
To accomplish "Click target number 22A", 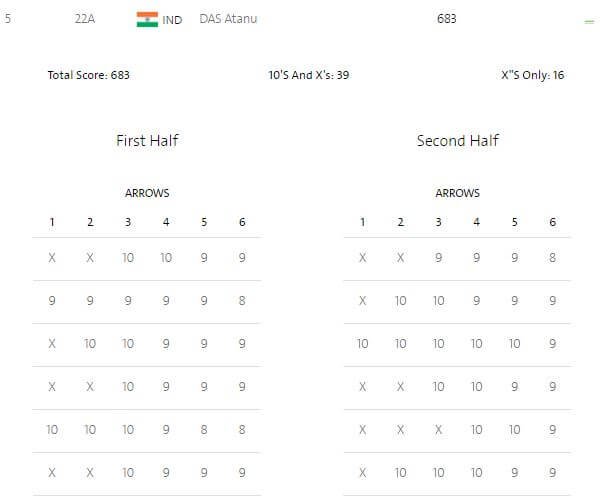I will [85, 19].
